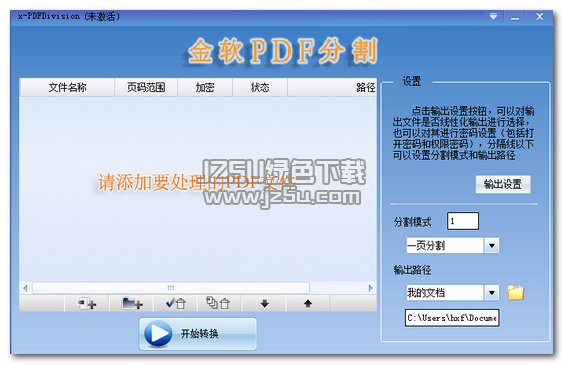Viewport: 564px width, 365px height.
Task: Click the 状态 column header
Action: tap(260, 87)
